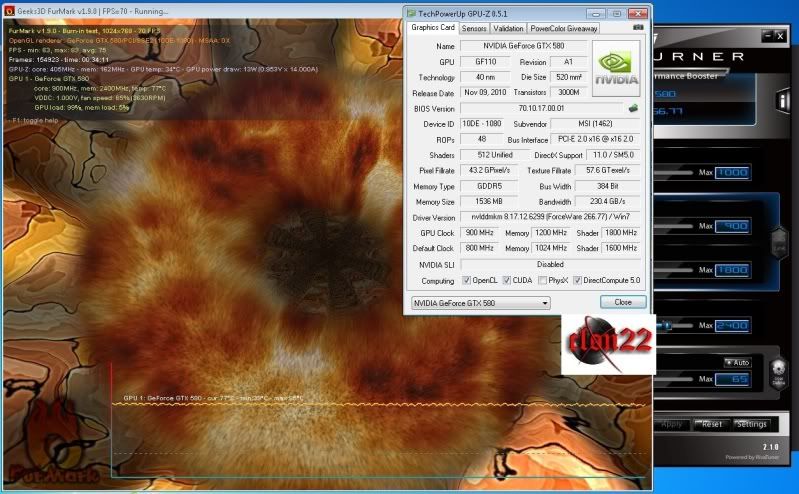Screen dimensions: 799x494
Task: Click the Max 2400 memory clock value box
Action: (732, 325)
